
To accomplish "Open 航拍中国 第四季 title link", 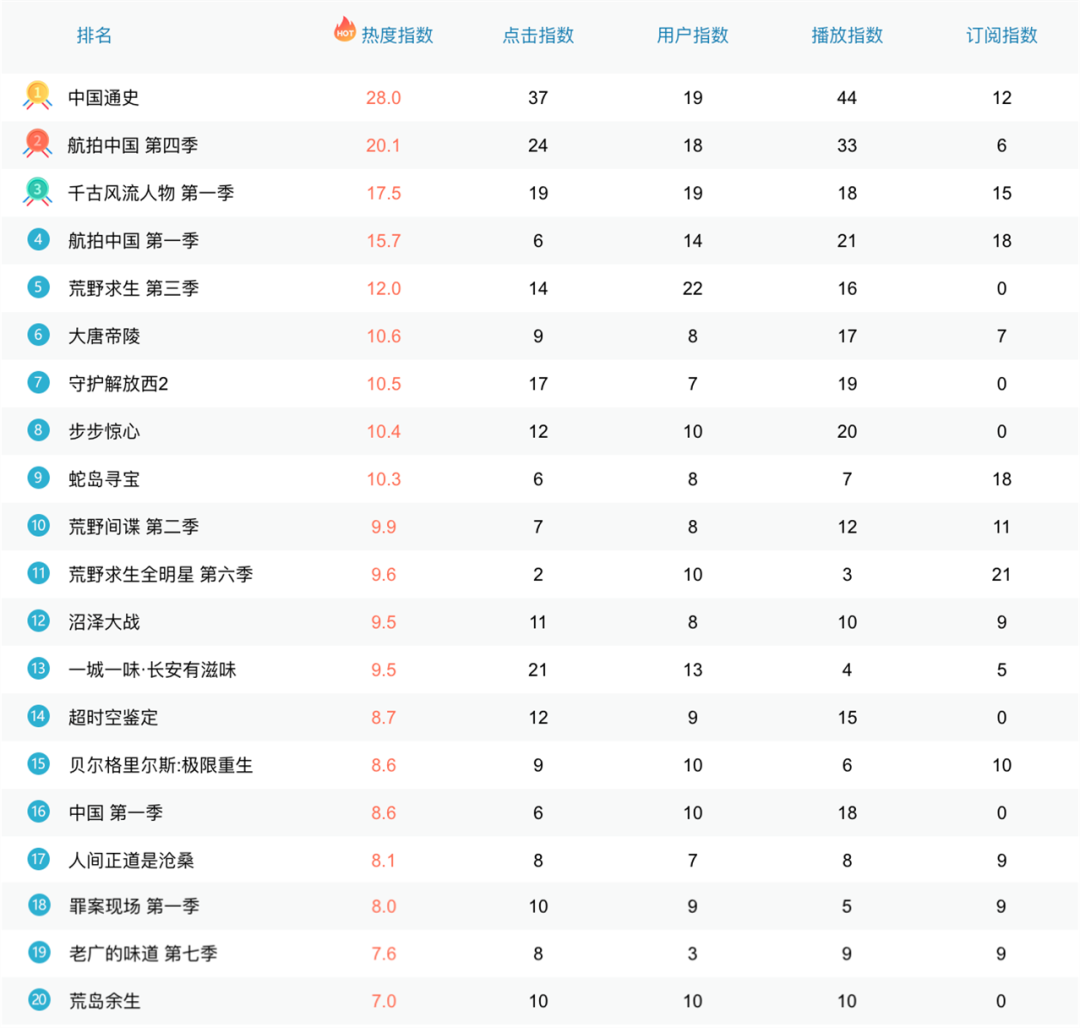I will [x=133, y=146].
